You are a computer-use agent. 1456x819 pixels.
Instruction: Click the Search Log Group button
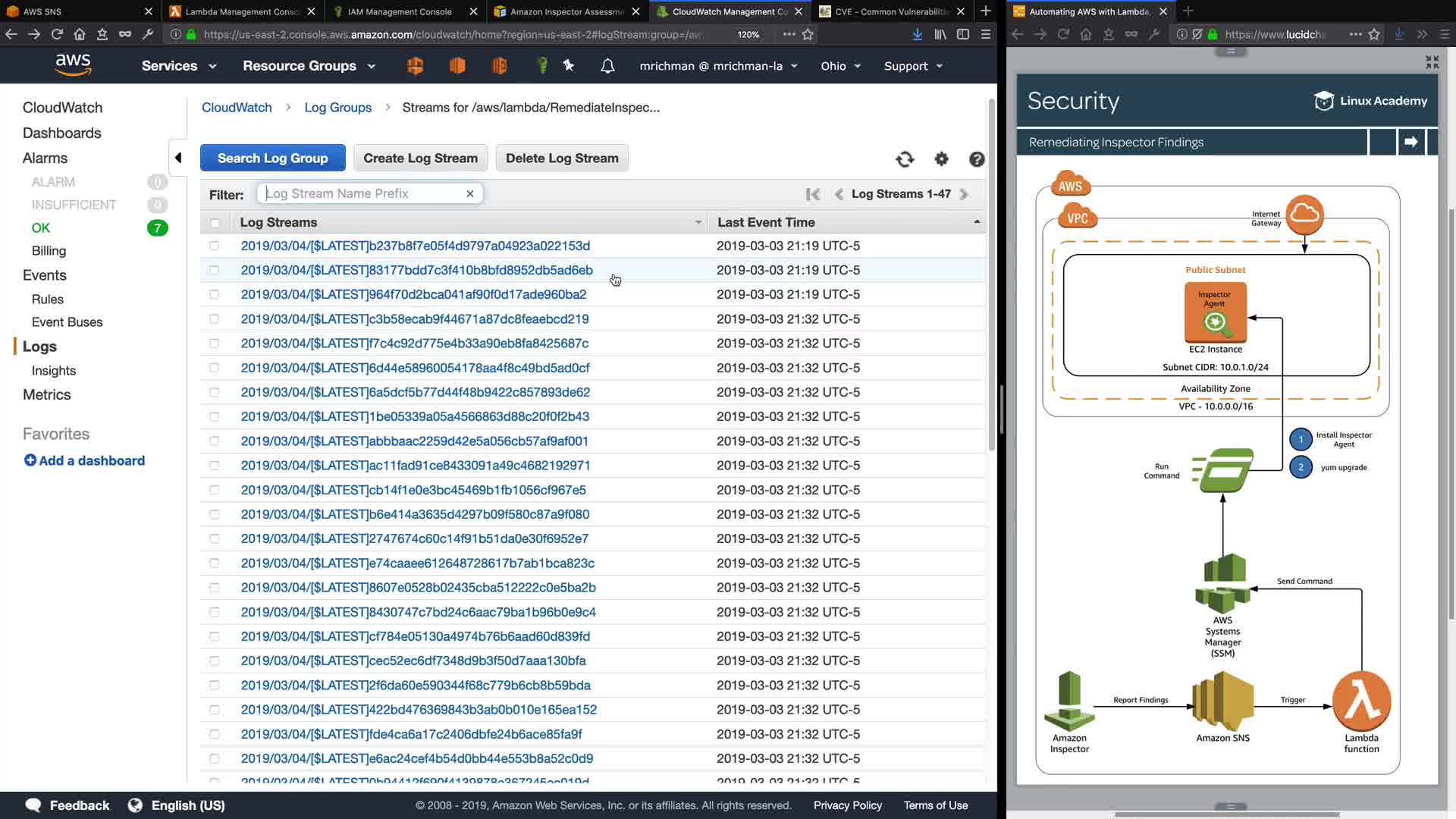coord(272,158)
